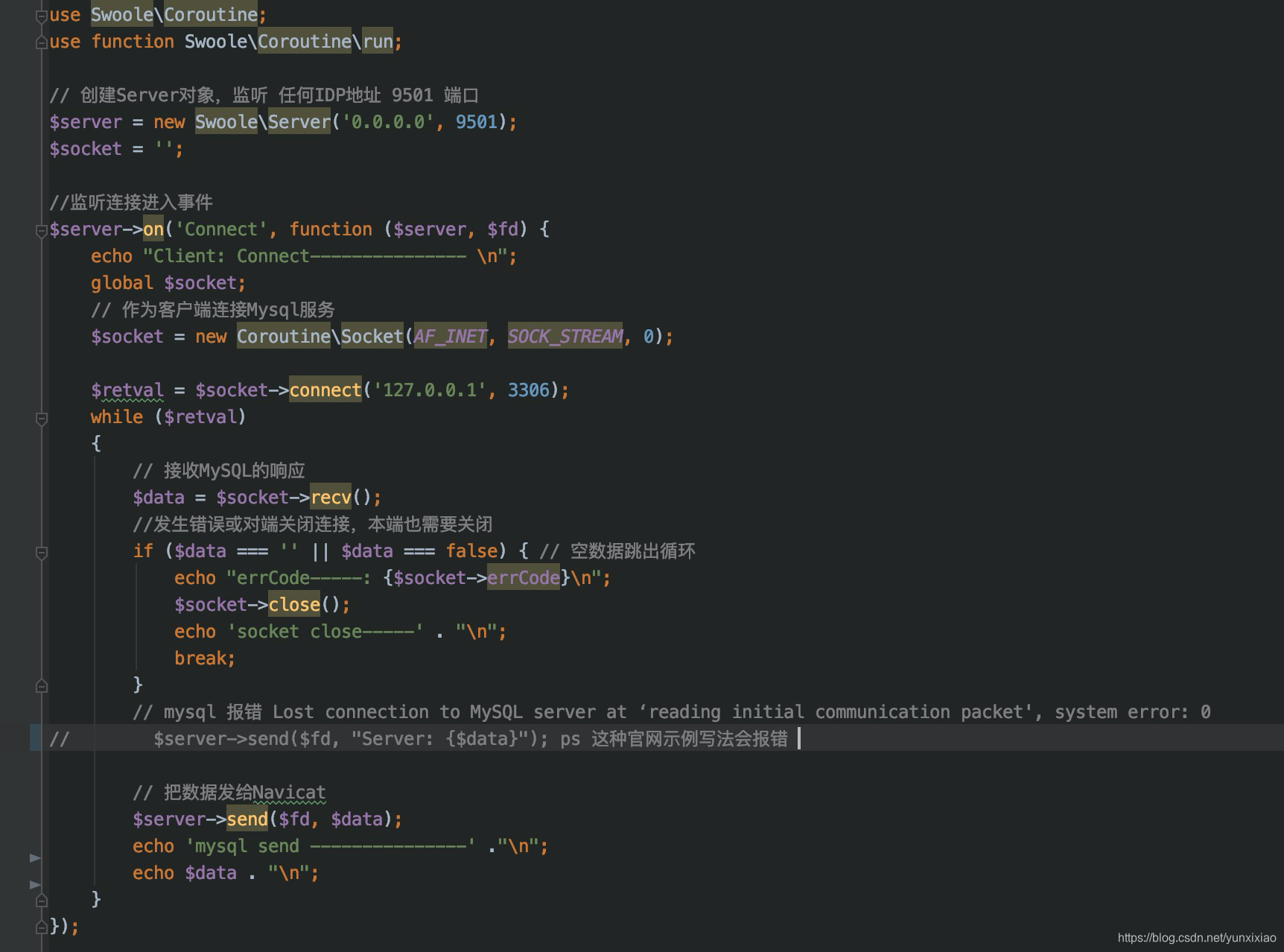Click the highlighted 'close' method call
This screenshot has width=1284, height=952.
tap(295, 604)
